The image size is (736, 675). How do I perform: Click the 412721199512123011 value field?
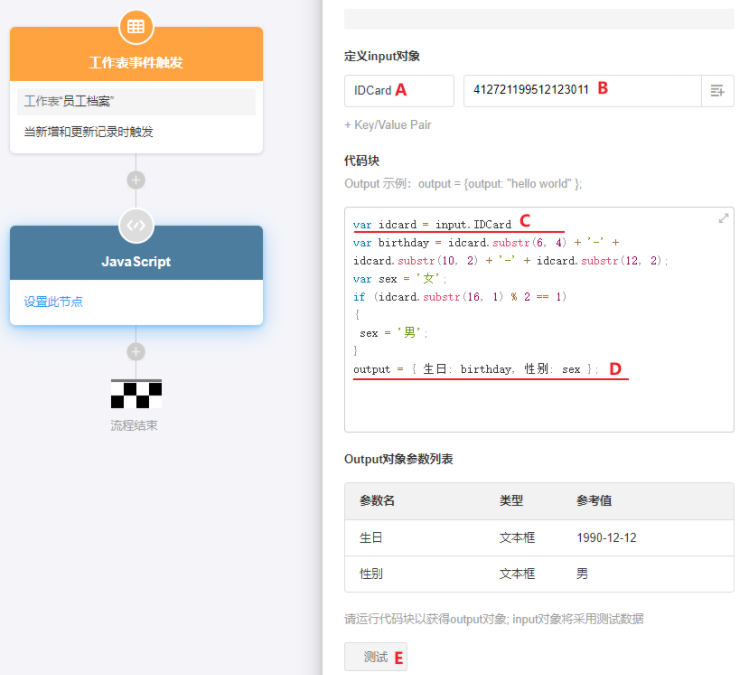point(582,91)
